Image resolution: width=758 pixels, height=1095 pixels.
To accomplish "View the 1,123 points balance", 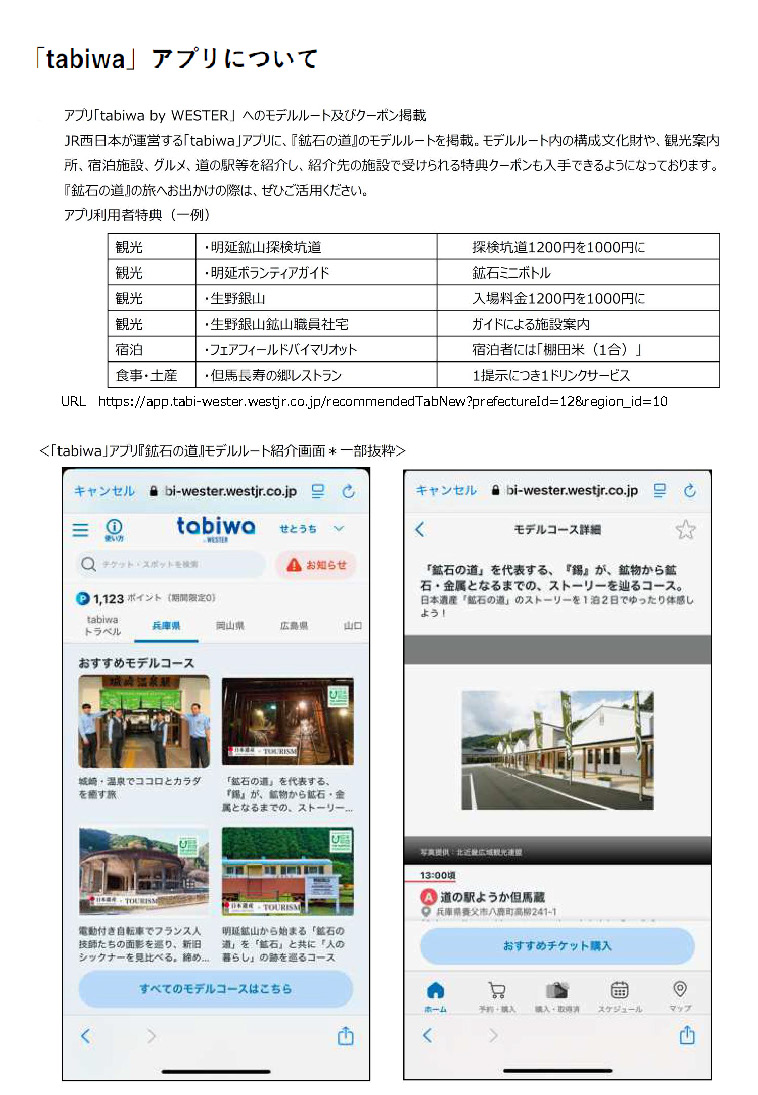I will (145, 598).
